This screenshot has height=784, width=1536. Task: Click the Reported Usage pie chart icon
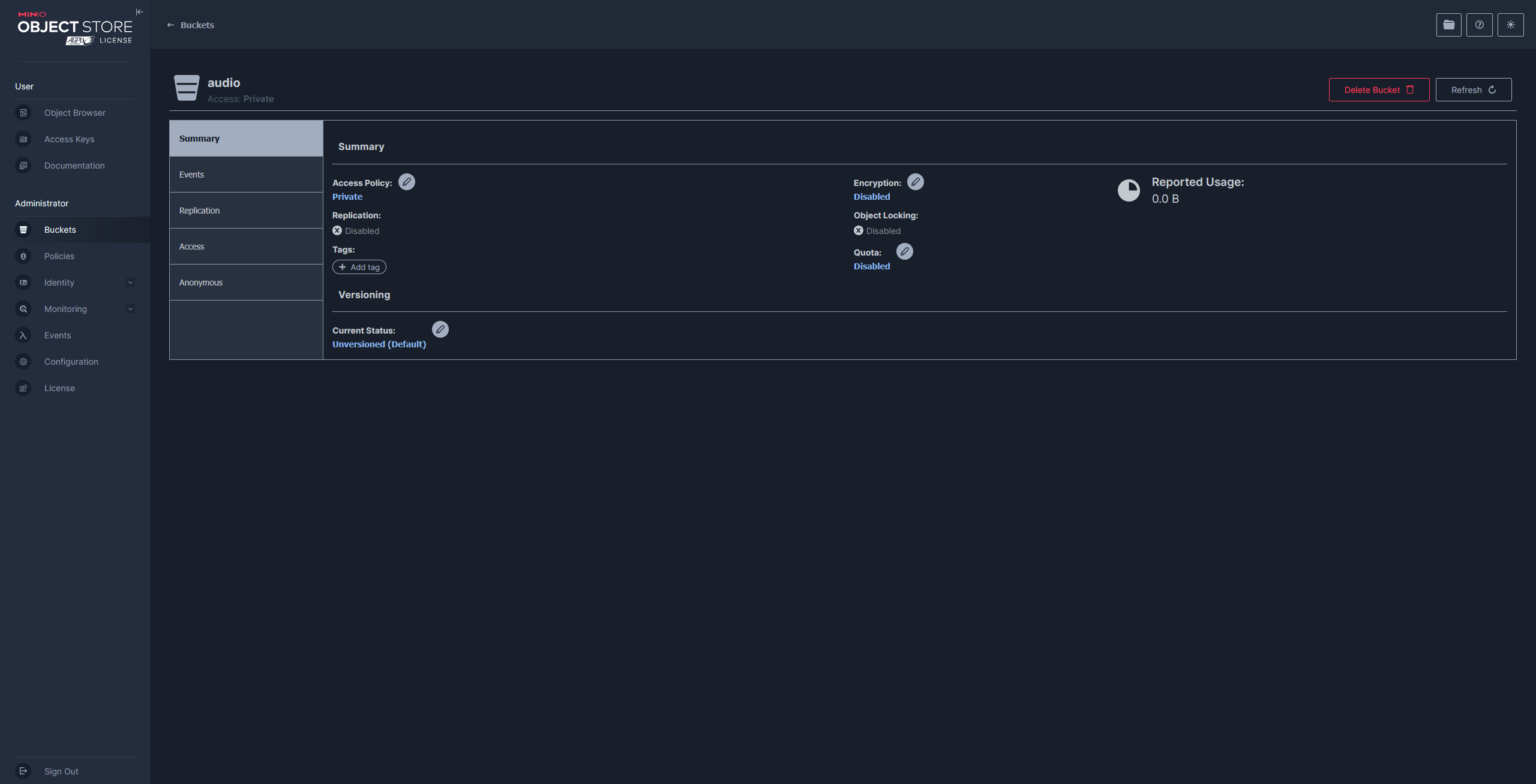tap(1129, 190)
